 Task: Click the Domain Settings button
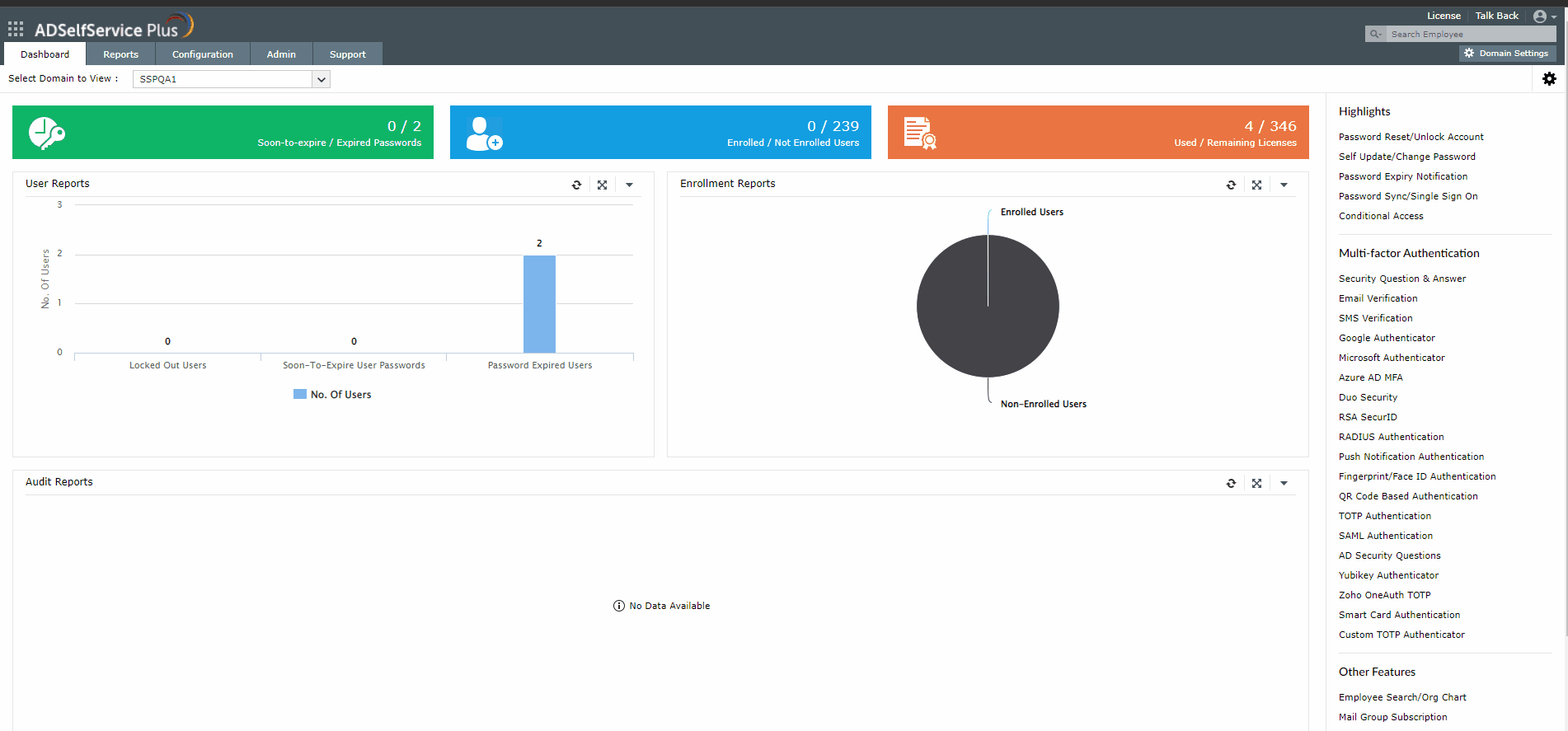pos(1506,53)
